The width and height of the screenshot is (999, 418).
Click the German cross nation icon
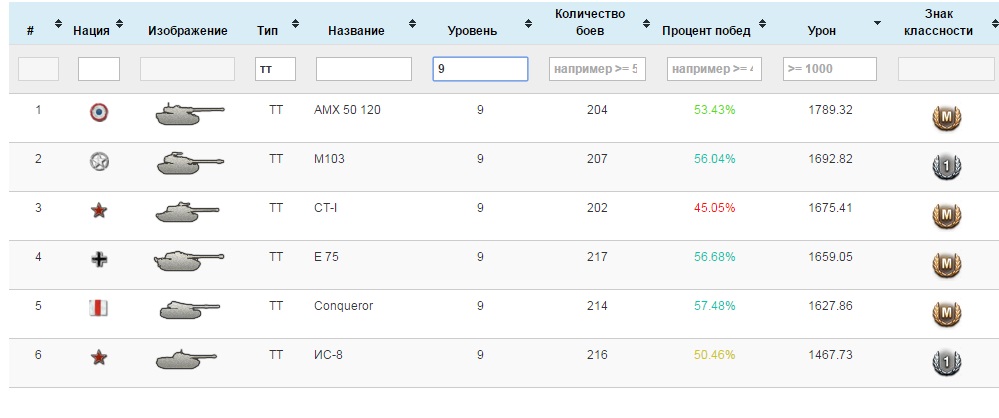pyautogui.click(x=99, y=259)
